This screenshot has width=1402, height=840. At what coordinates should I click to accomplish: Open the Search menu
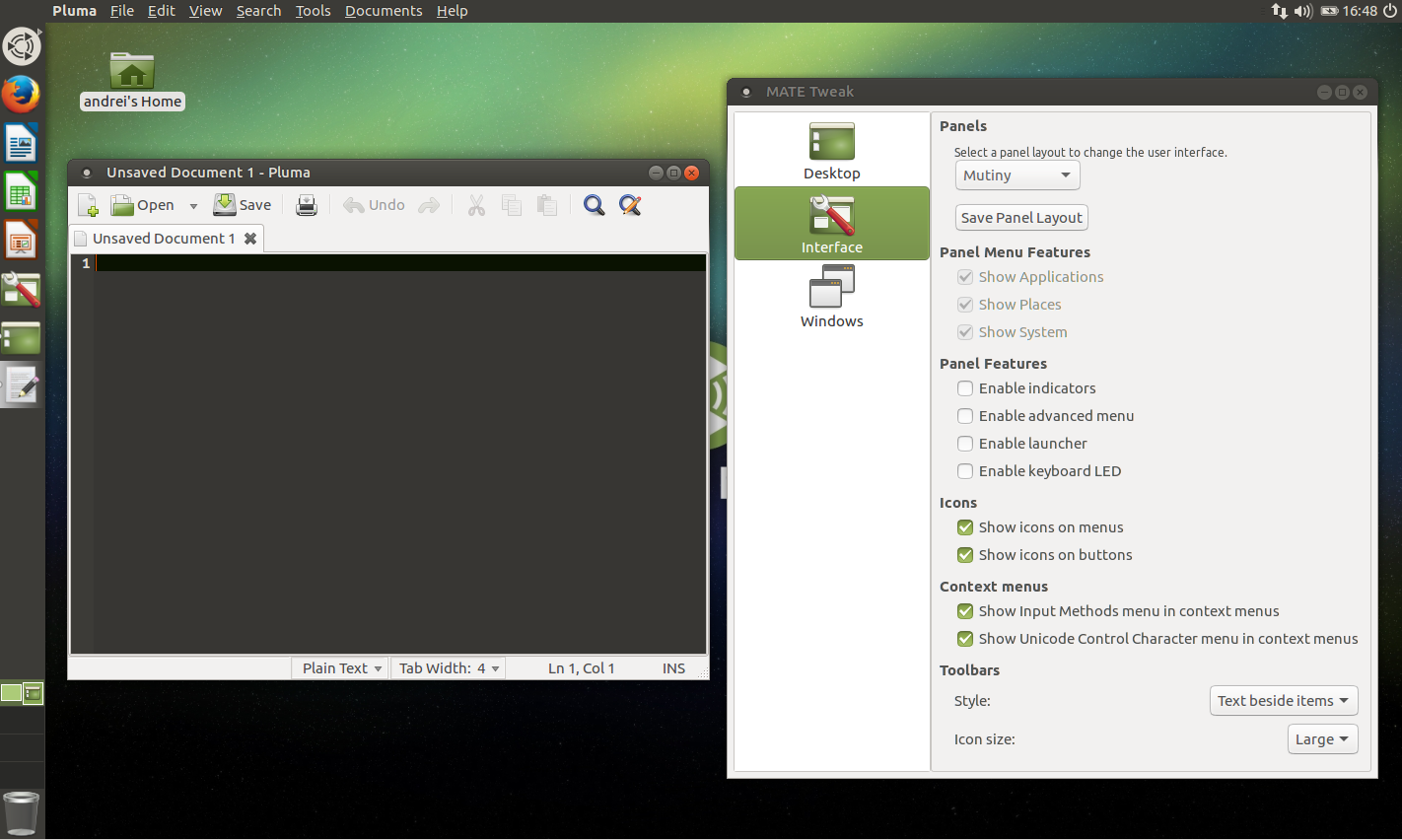(x=259, y=11)
